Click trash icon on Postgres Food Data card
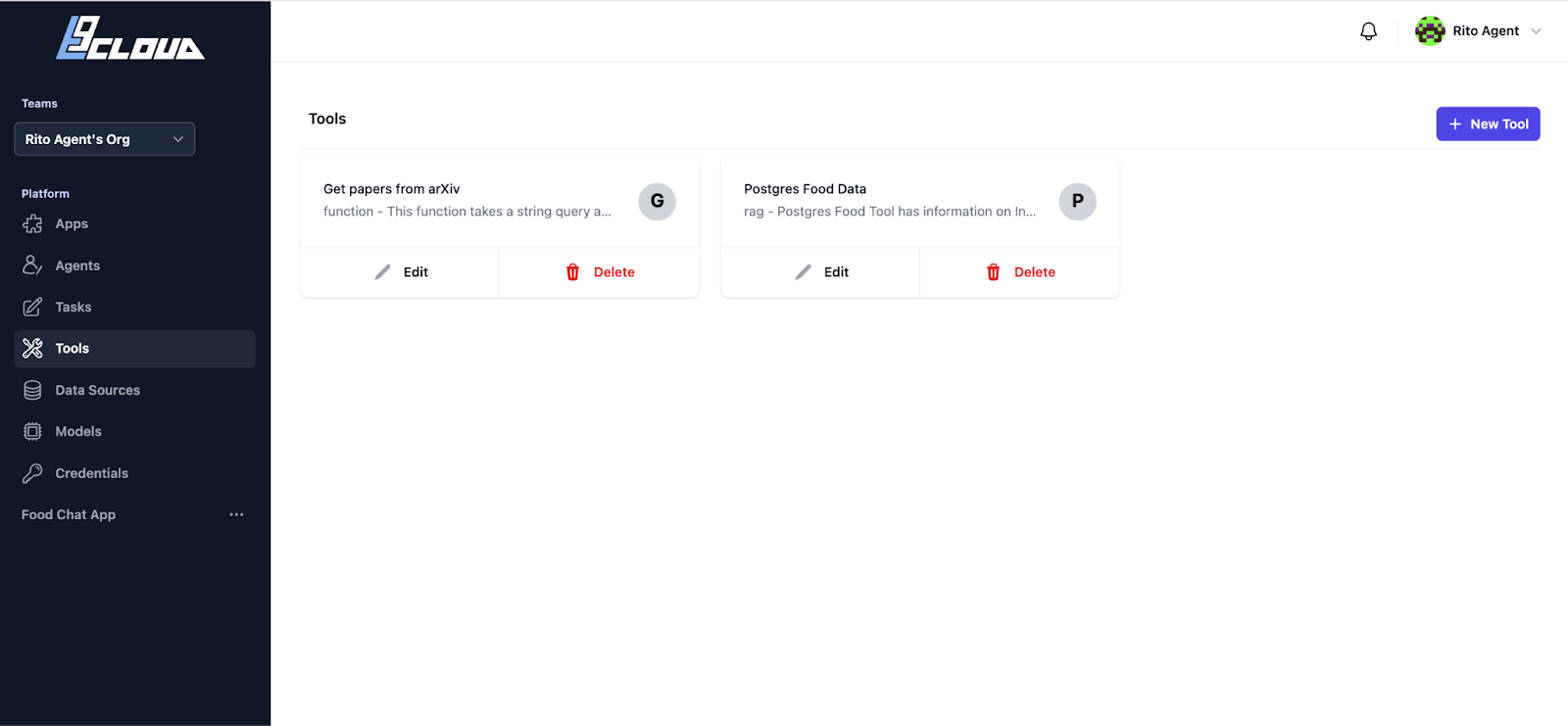This screenshot has height=726, width=1568. click(993, 272)
